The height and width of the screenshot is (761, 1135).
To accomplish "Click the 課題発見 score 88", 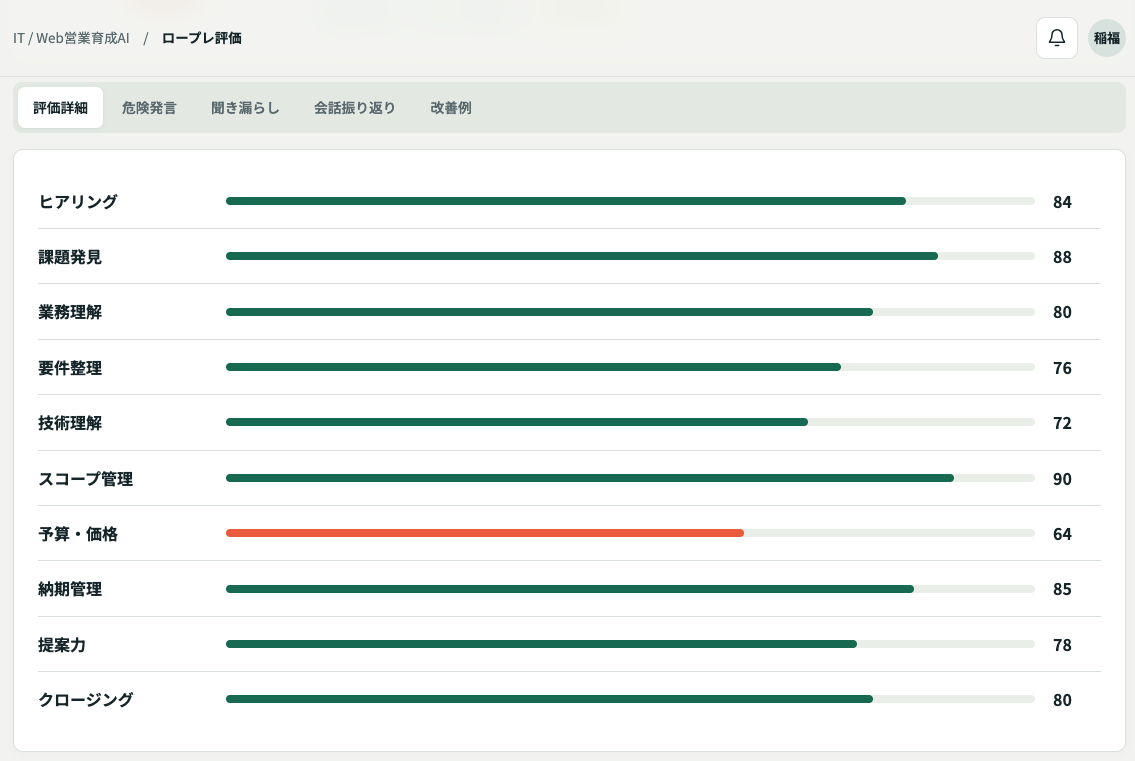I will point(1062,257).
